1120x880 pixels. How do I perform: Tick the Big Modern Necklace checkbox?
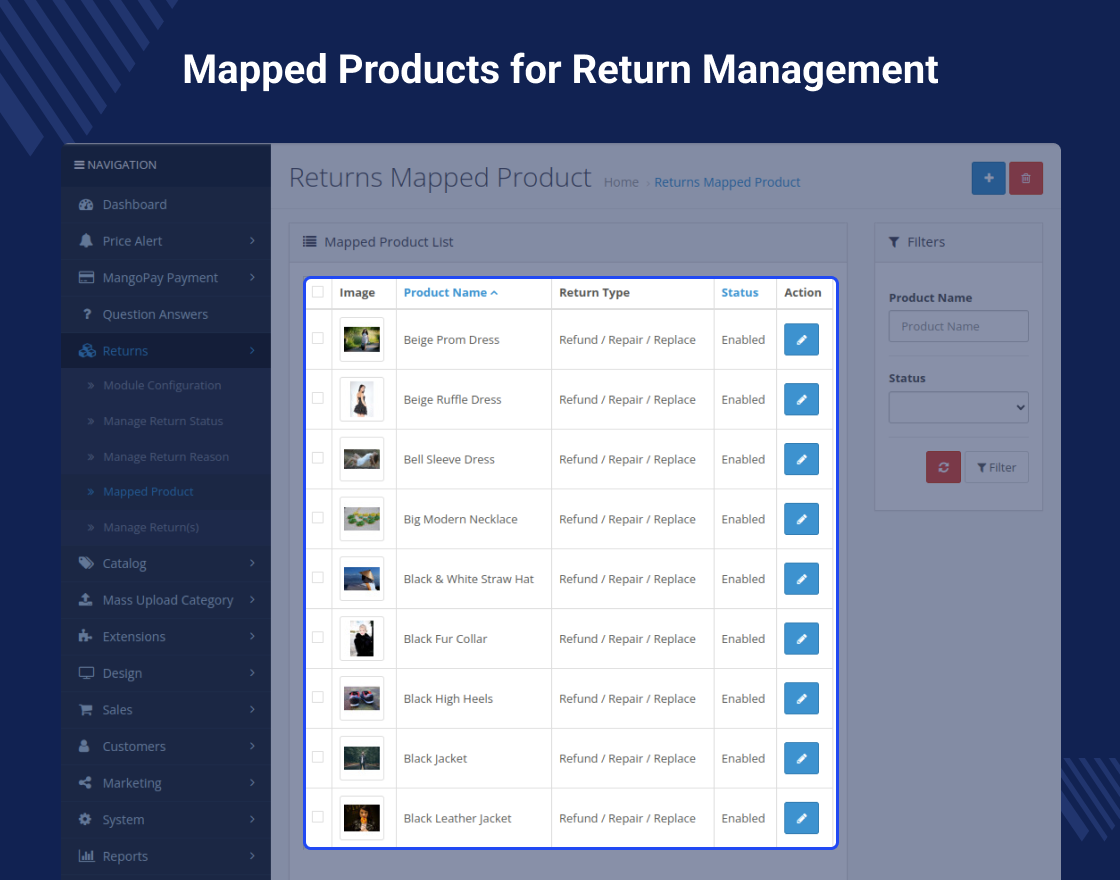318,518
